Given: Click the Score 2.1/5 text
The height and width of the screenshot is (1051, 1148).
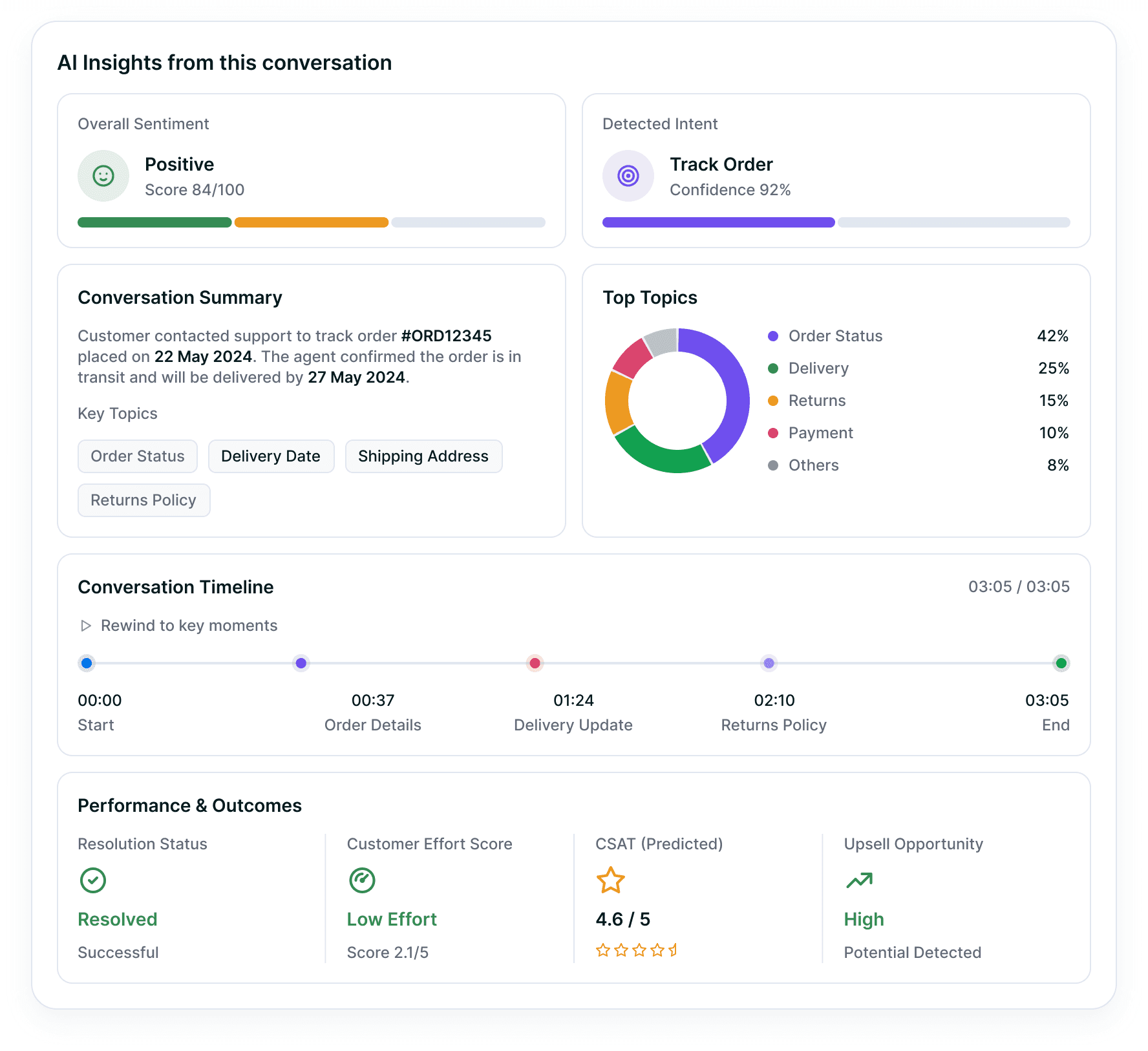Looking at the screenshot, I should pos(388,953).
